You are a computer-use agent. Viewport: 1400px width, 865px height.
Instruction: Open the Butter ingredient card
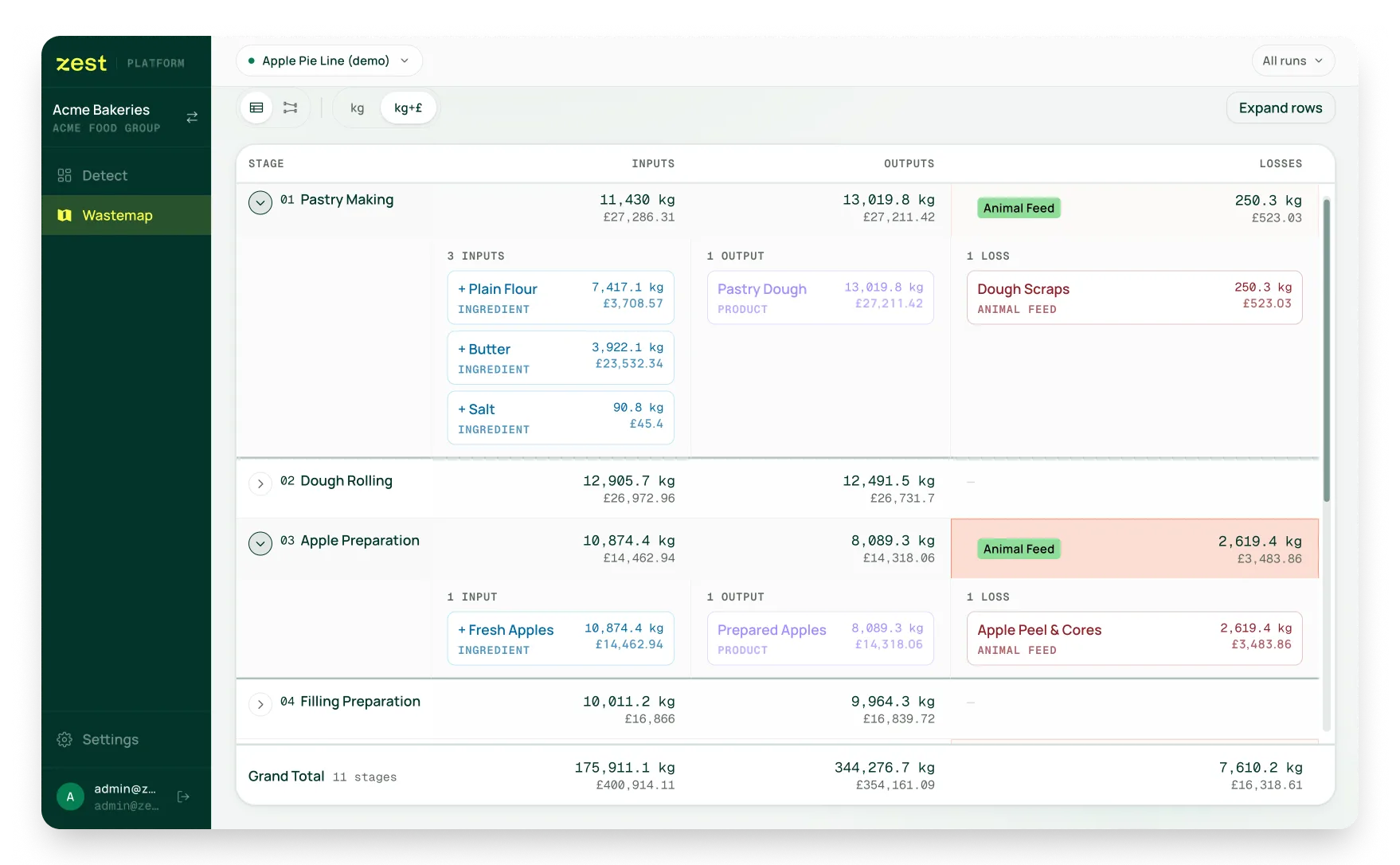coord(561,358)
